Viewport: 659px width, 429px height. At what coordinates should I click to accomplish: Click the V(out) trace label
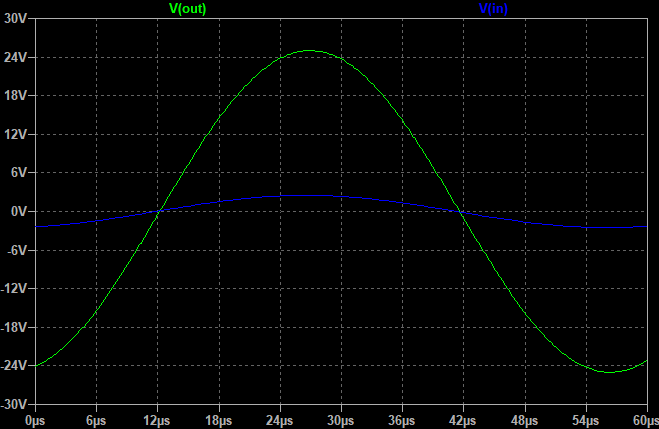pyautogui.click(x=187, y=8)
